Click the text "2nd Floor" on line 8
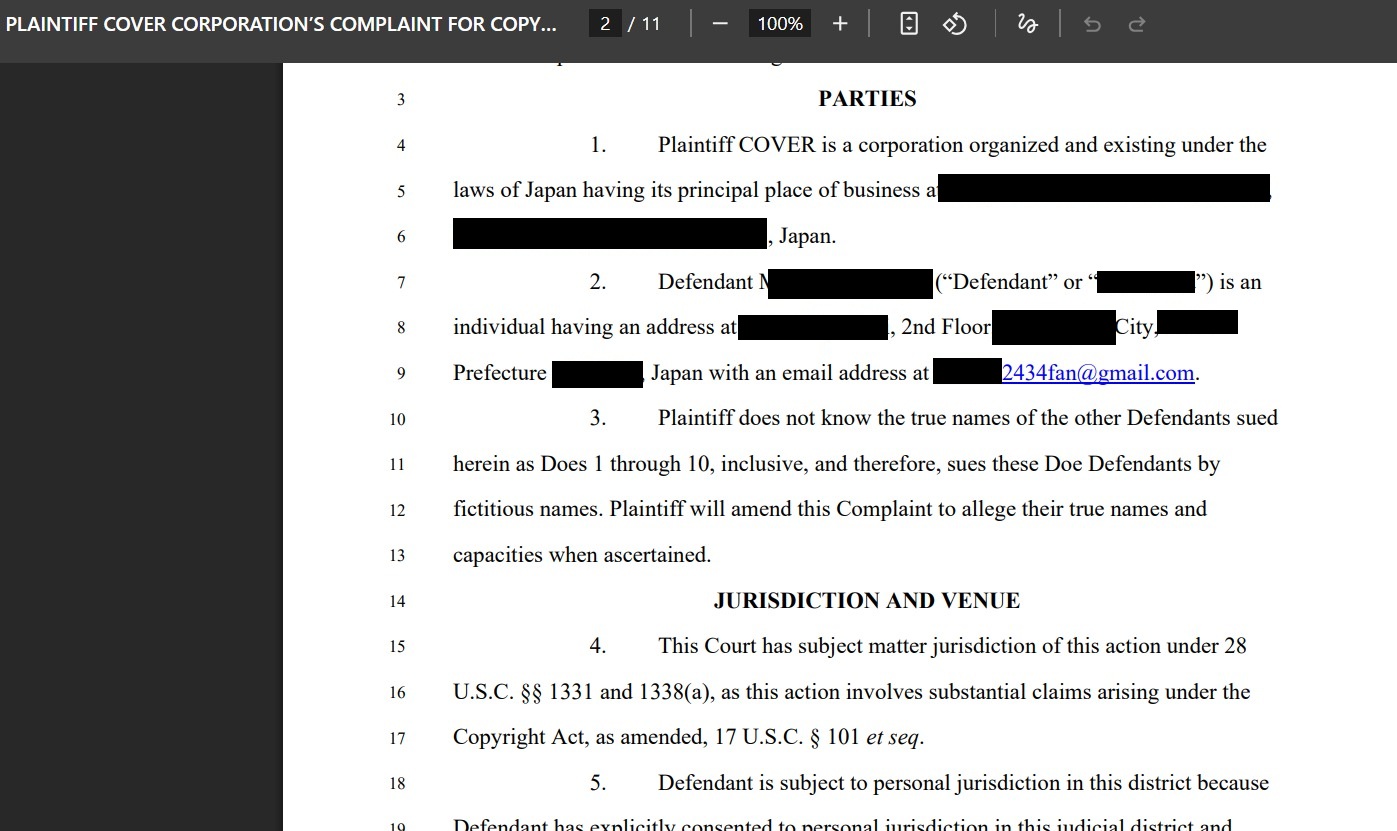Image resolution: width=1397 pixels, height=831 pixels. tap(946, 327)
